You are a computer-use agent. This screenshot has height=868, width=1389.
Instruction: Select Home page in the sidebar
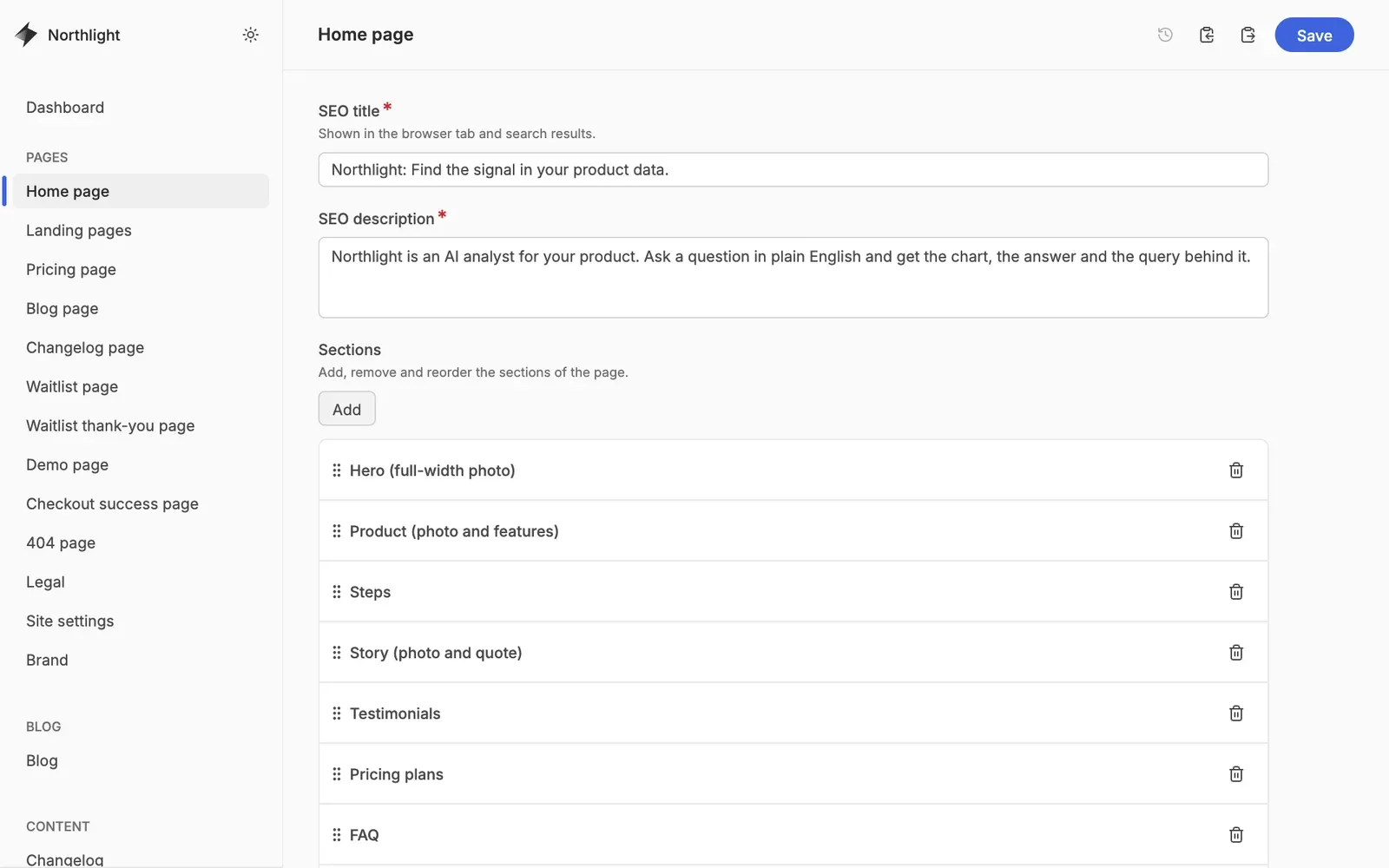point(141,191)
